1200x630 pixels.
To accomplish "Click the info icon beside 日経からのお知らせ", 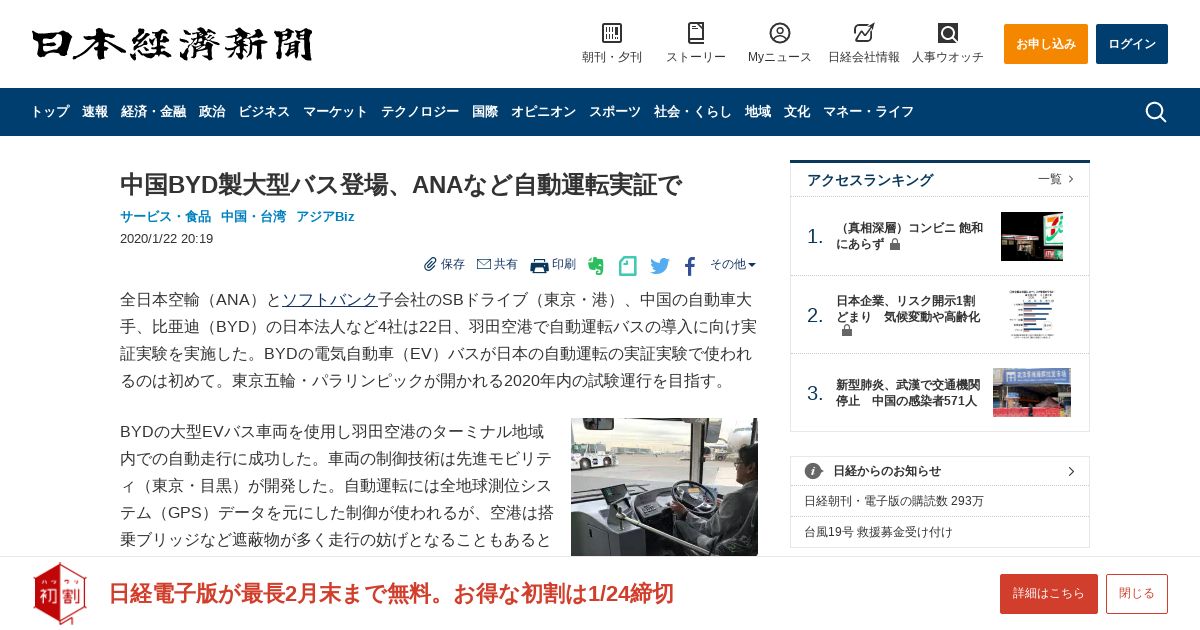I will pyautogui.click(x=813, y=471).
